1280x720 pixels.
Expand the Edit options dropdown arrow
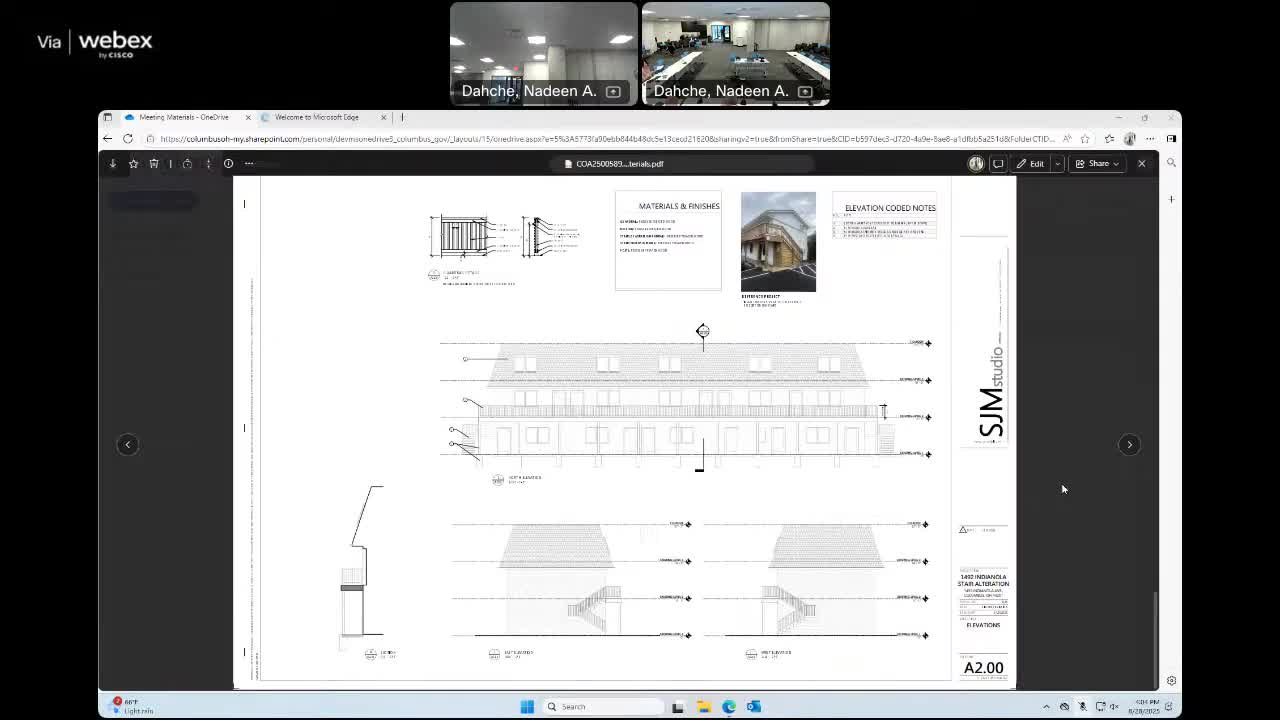coord(1057,164)
